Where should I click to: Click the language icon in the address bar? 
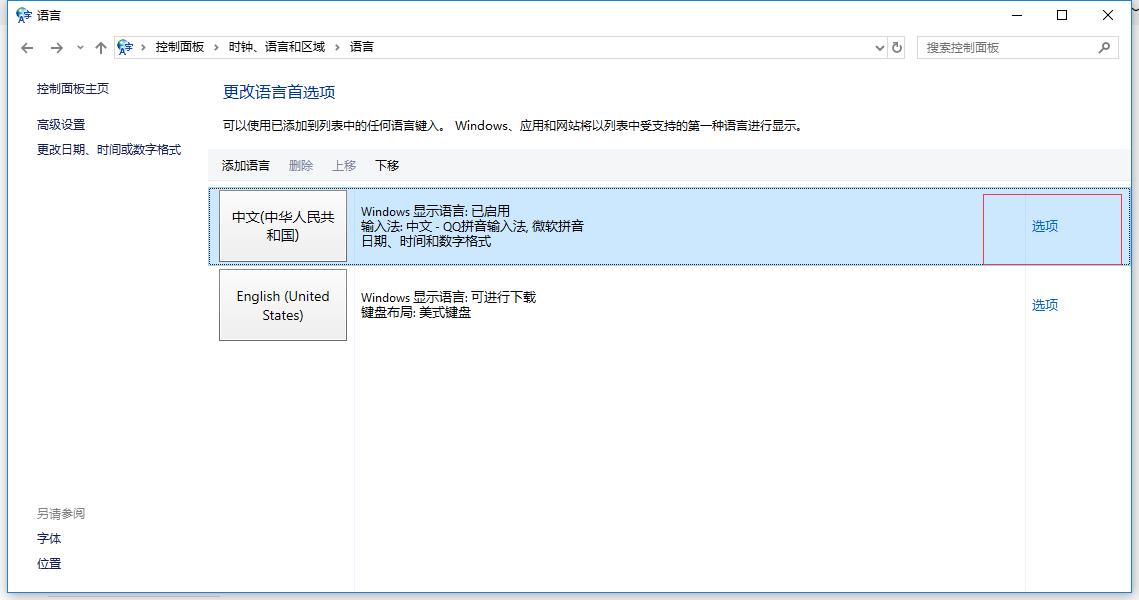point(124,46)
